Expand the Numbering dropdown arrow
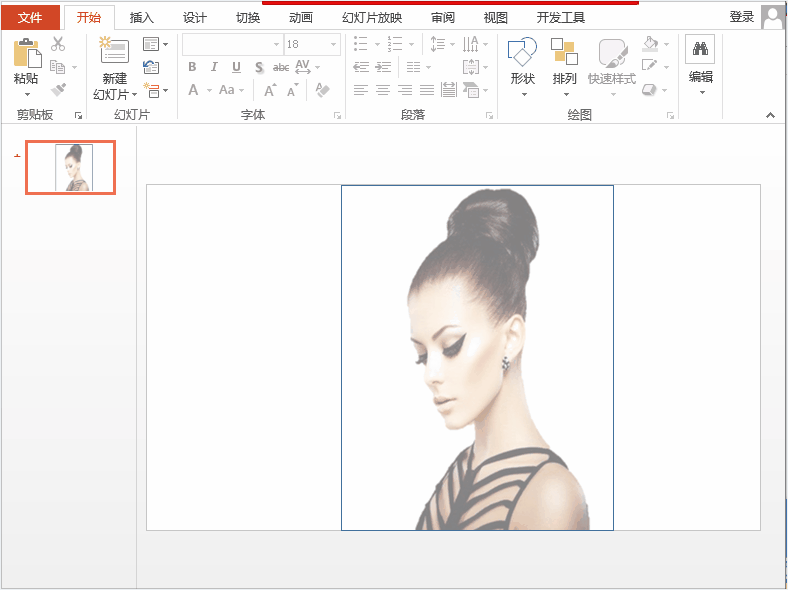The image size is (788, 590). (x=412, y=44)
